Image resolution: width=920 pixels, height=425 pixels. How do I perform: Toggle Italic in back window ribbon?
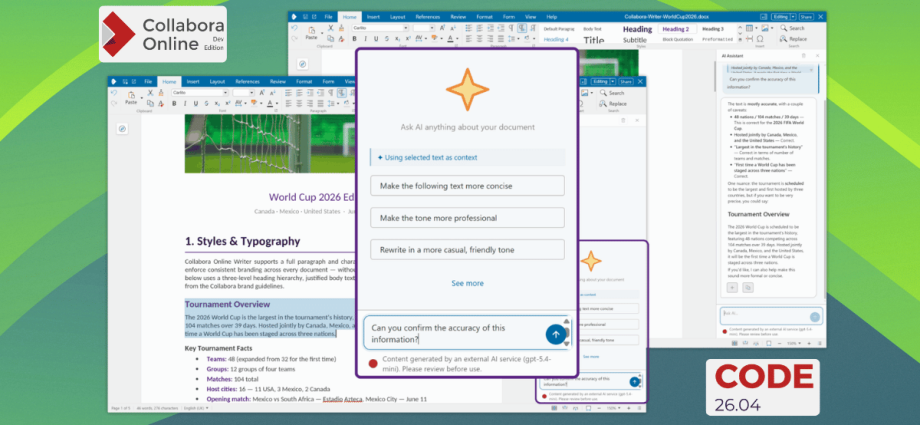(366, 39)
